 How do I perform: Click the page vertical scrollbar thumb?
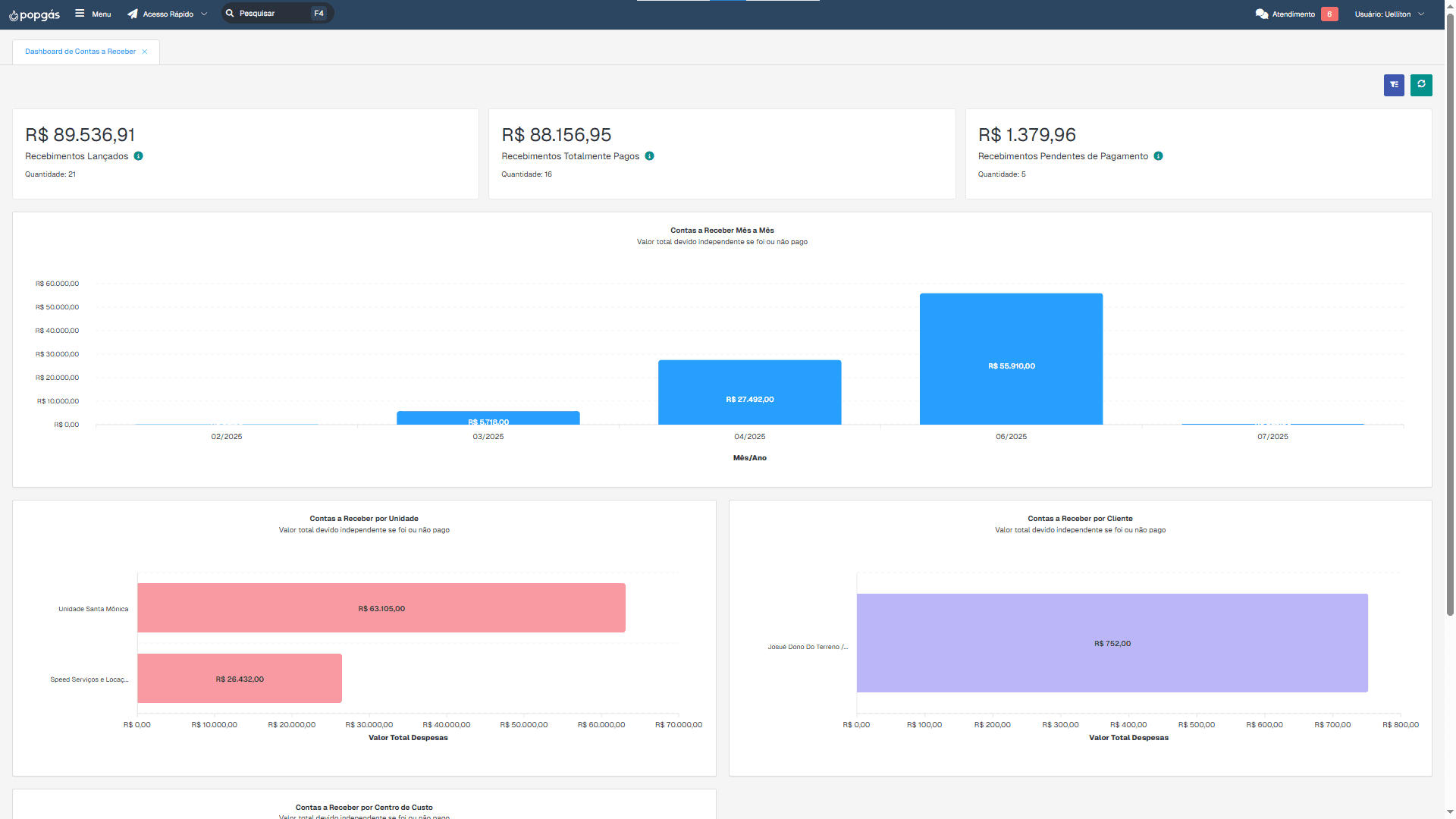coord(1450,315)
